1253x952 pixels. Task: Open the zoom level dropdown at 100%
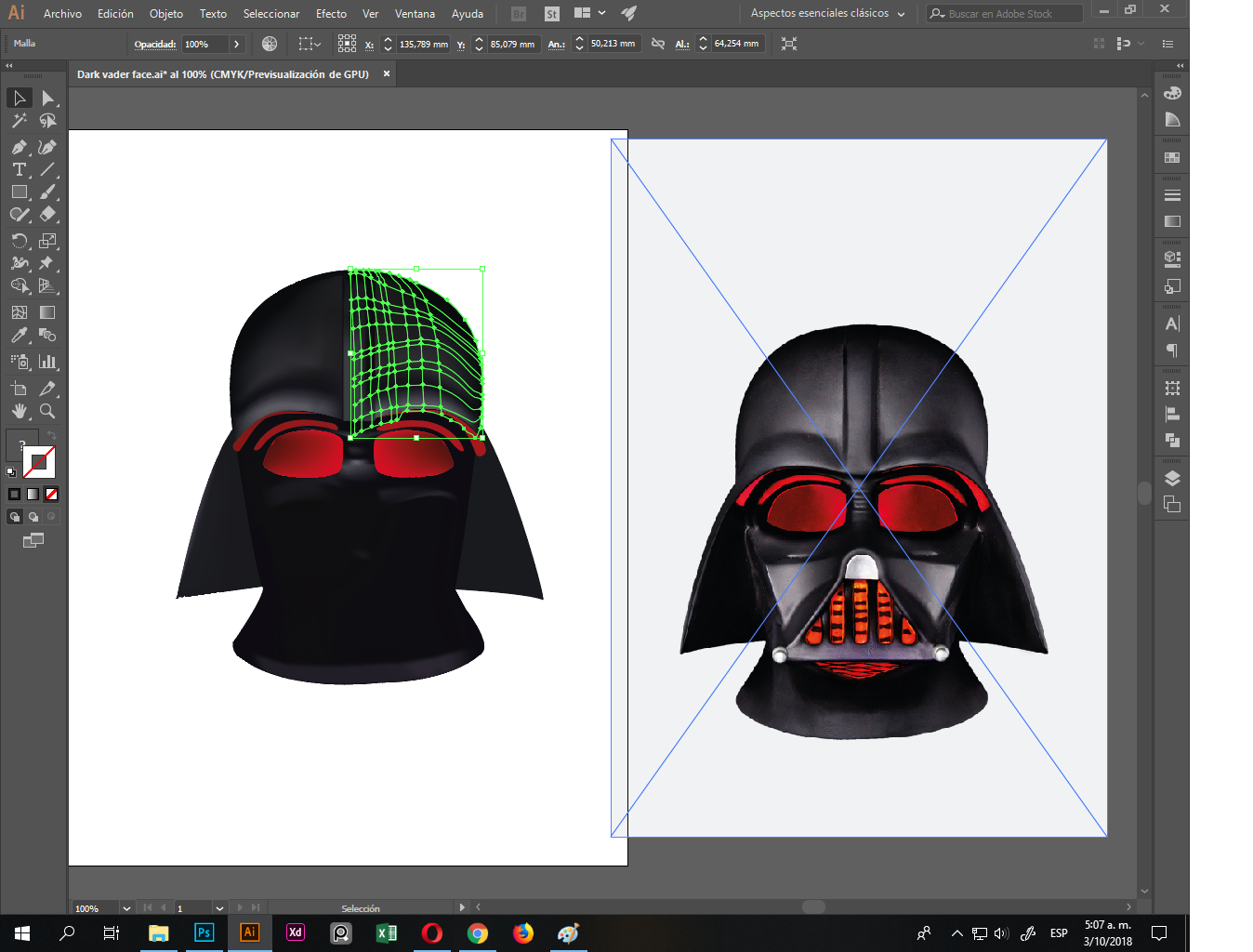click(126, 908)
